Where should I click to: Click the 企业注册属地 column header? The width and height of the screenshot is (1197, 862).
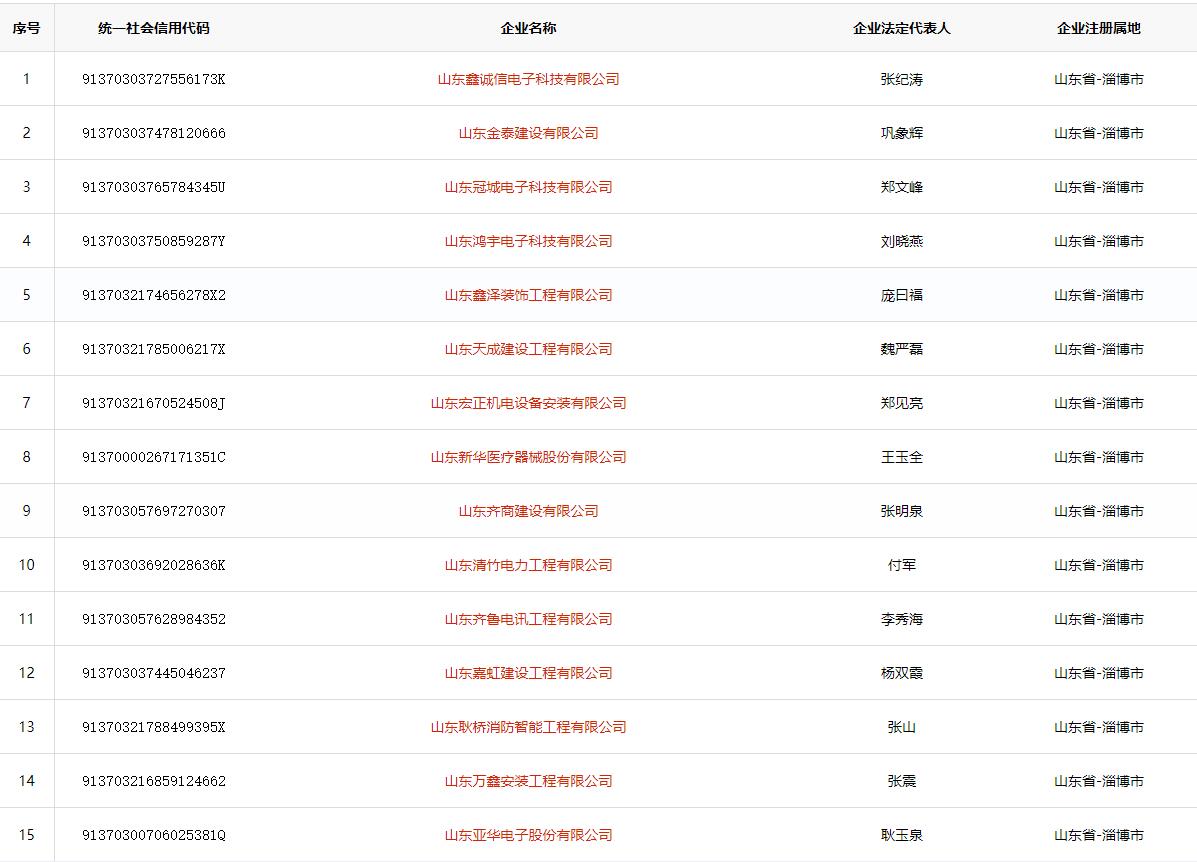click(x=1098, y=28)
